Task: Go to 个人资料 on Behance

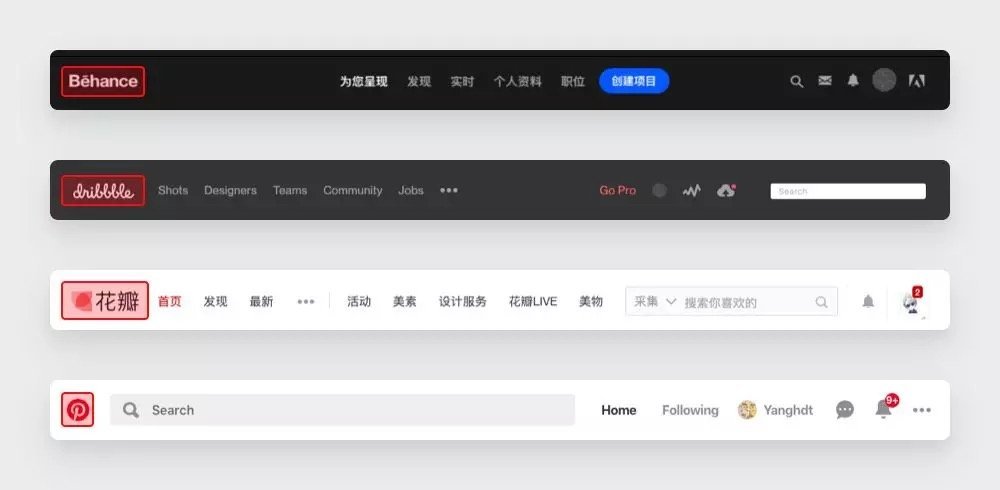Action: (517, 82)
